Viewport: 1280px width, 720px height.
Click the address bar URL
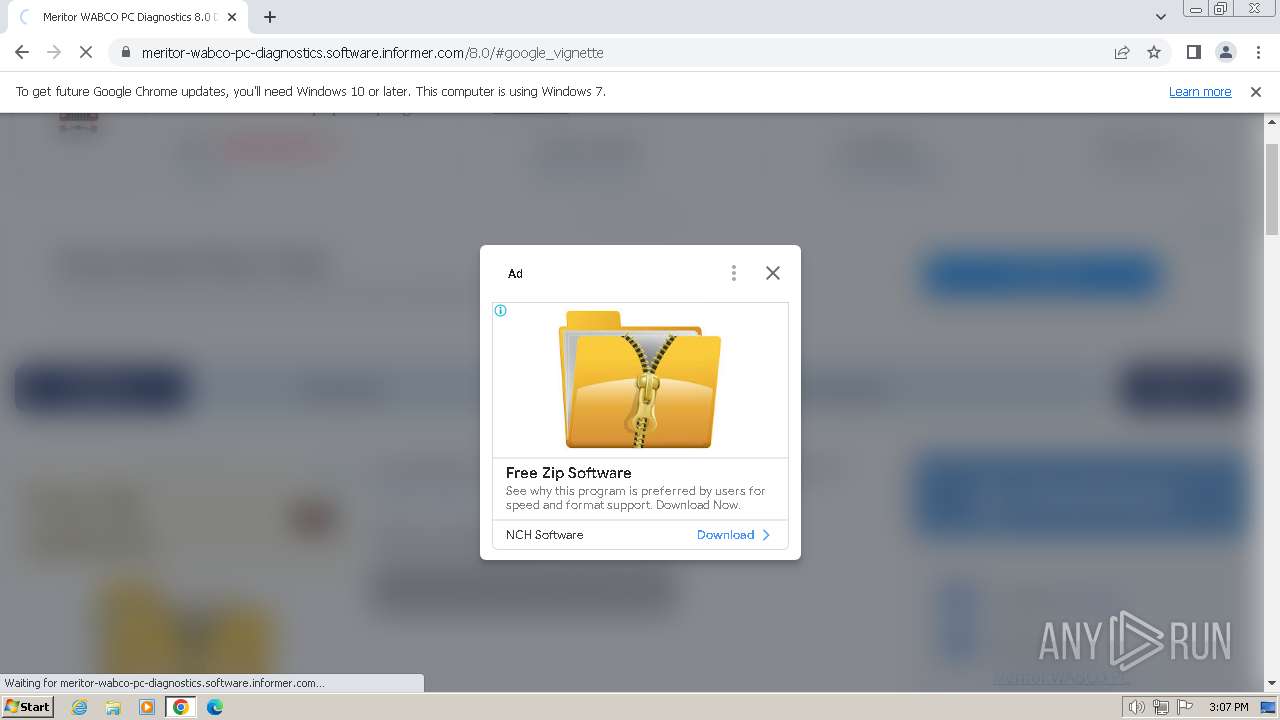pos(372,53)
